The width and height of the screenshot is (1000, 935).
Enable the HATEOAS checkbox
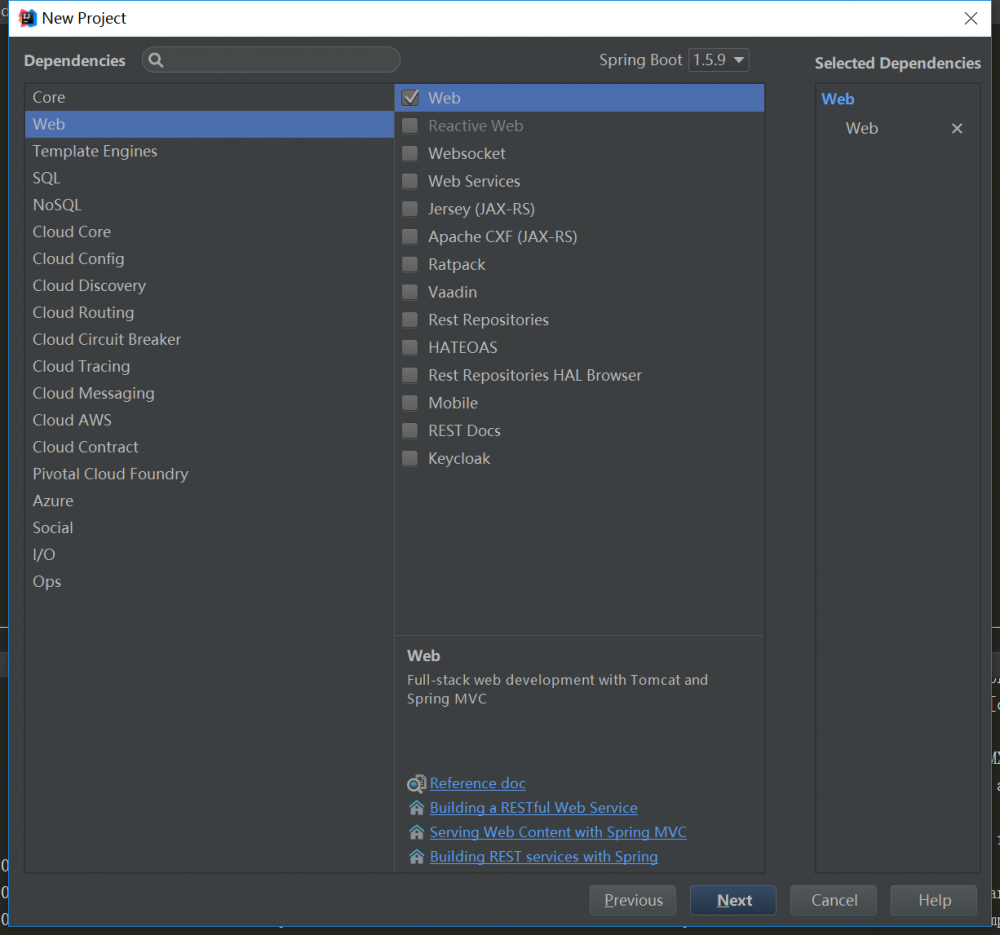pos(410,348)
